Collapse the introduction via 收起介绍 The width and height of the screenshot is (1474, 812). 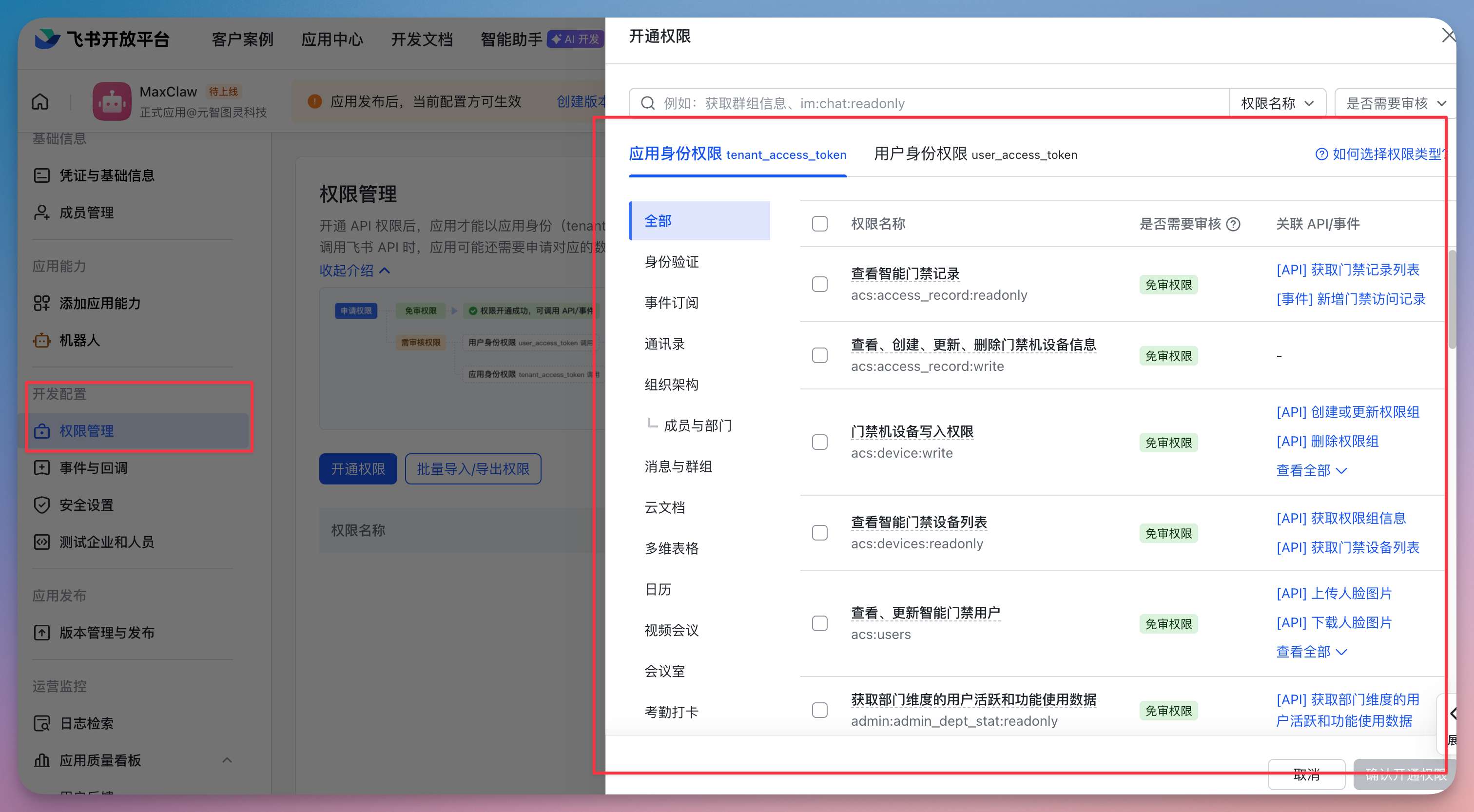click(355, 270)
